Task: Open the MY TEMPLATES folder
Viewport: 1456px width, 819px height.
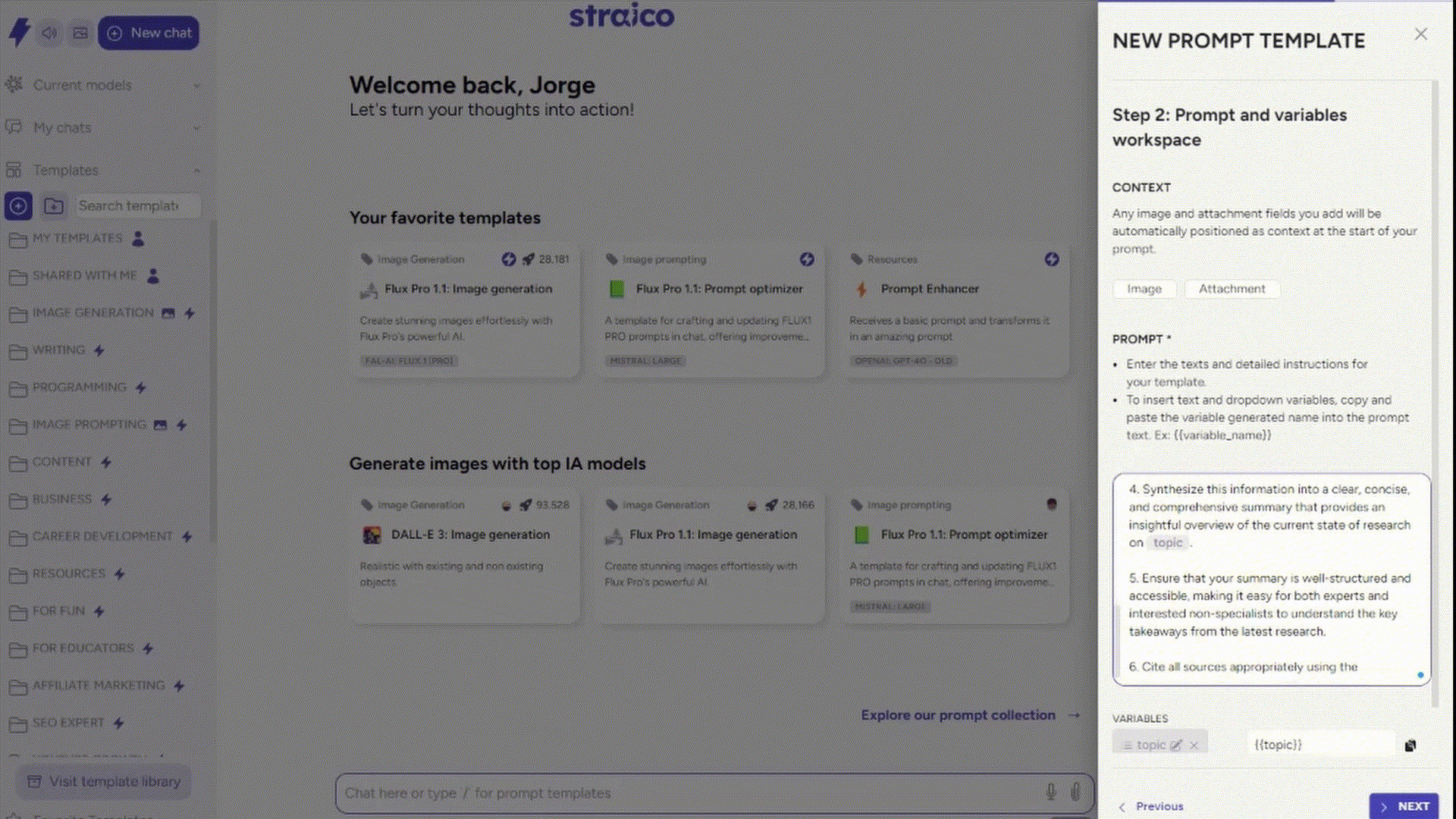Action: click(77, 238)
